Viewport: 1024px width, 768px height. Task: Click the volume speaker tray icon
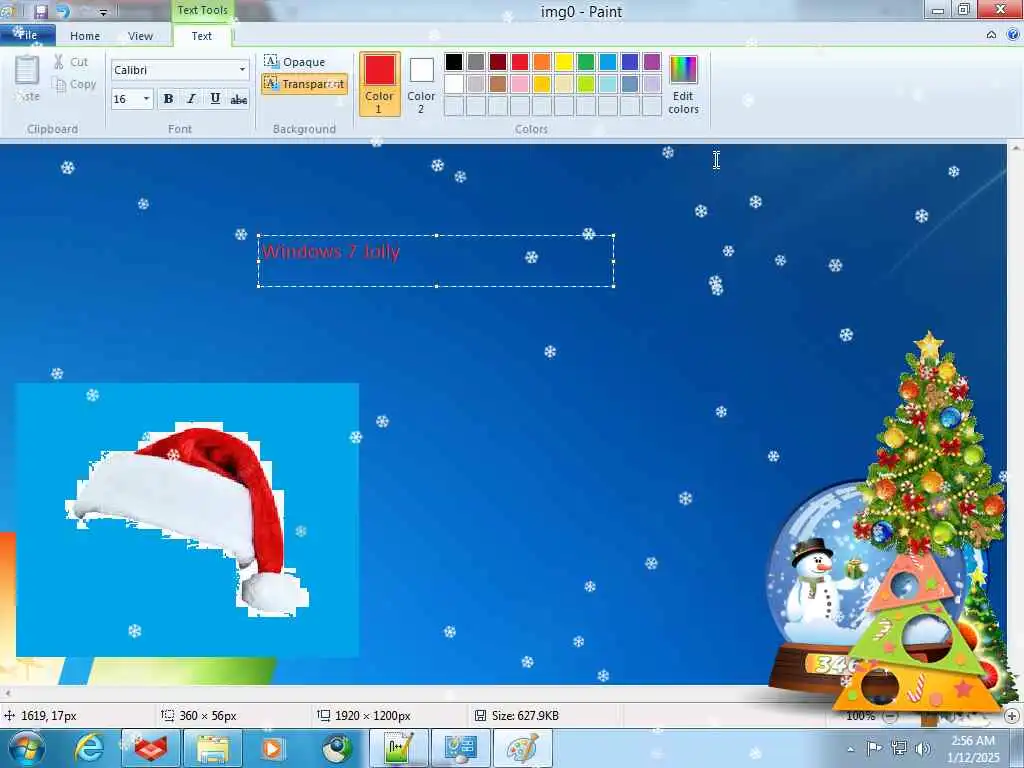coord(923,748)
